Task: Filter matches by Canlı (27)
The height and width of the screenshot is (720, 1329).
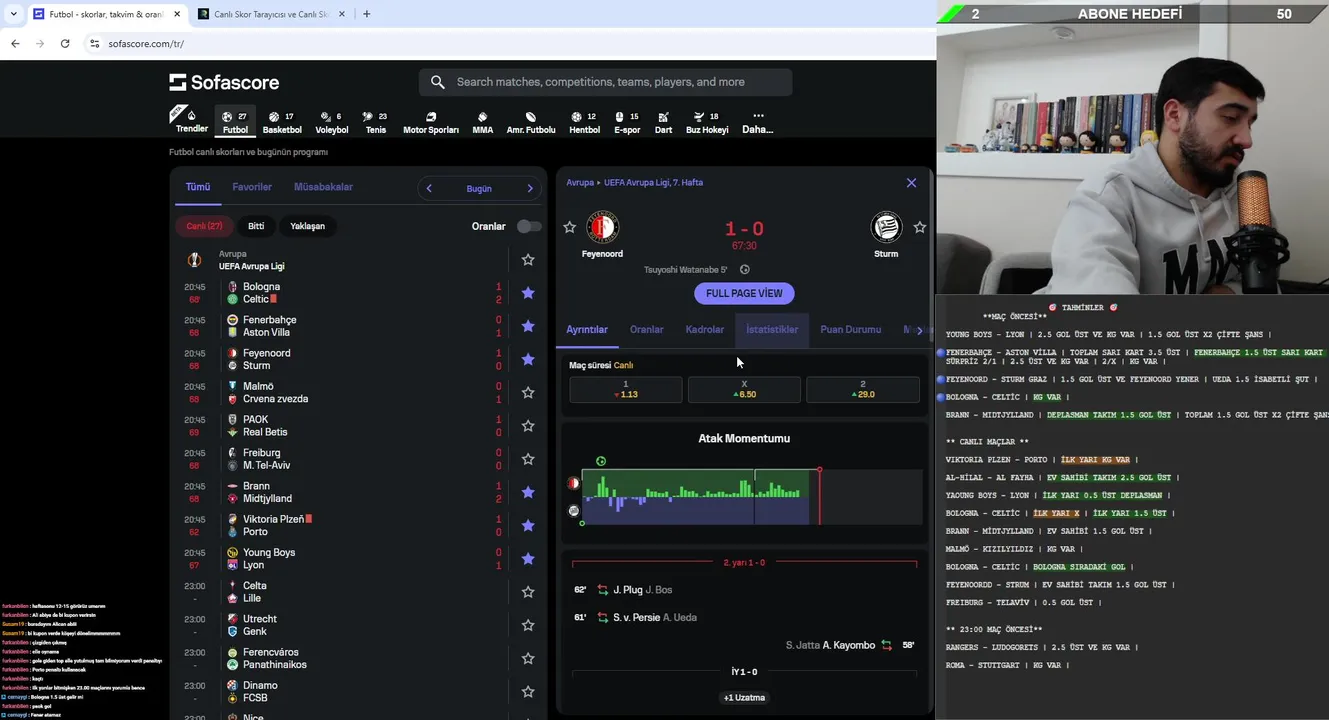Action: click(x=204, y=226)
